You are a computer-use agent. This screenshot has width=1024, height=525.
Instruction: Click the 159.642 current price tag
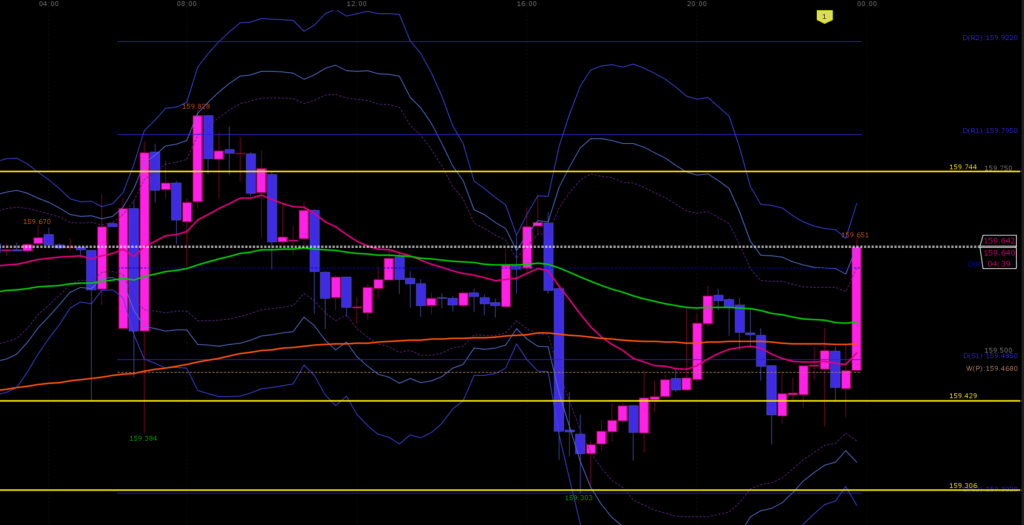pos(999,241)
